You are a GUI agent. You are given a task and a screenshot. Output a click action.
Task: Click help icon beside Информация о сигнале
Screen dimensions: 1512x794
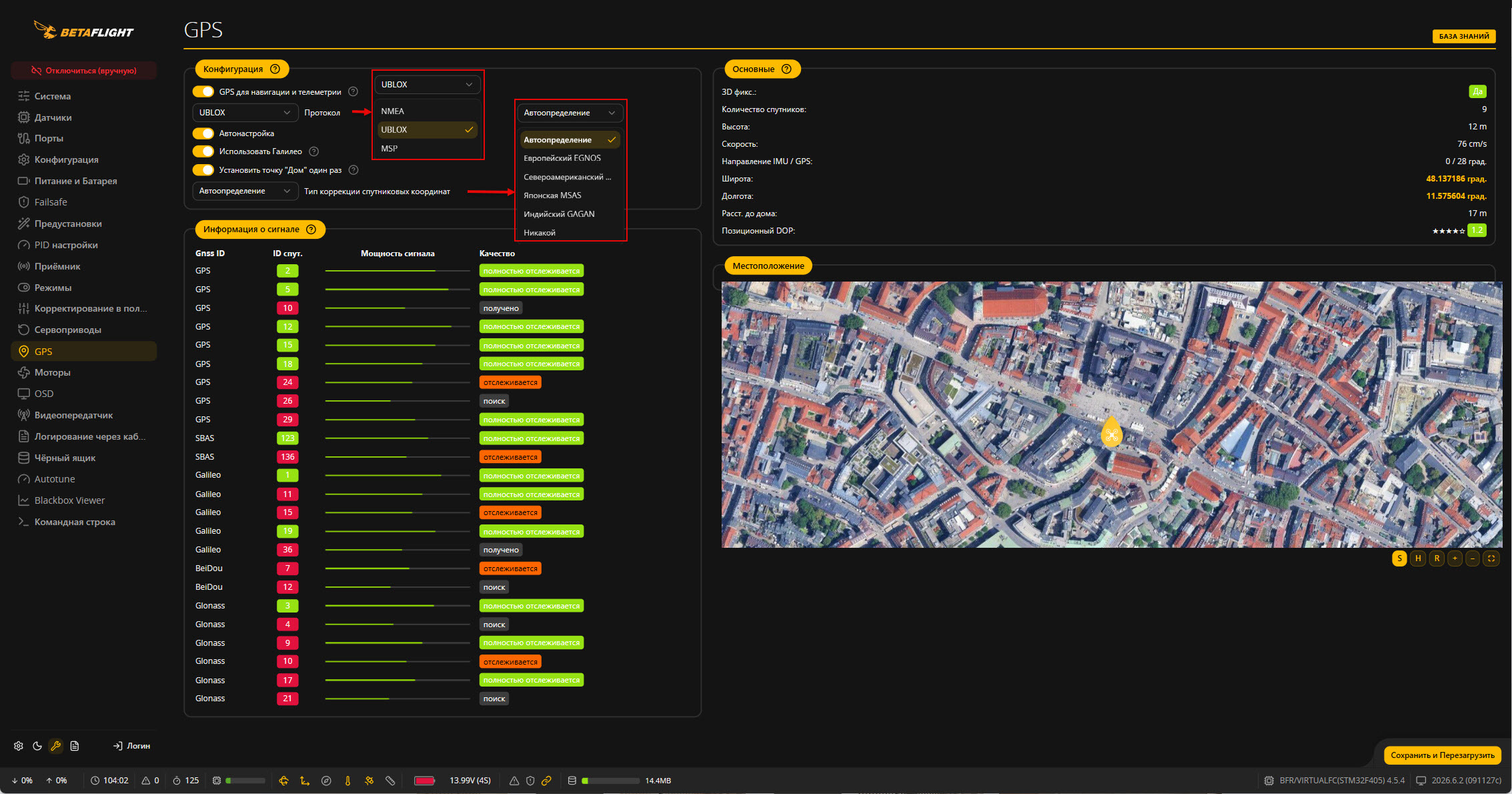click(x=311, y=230)
